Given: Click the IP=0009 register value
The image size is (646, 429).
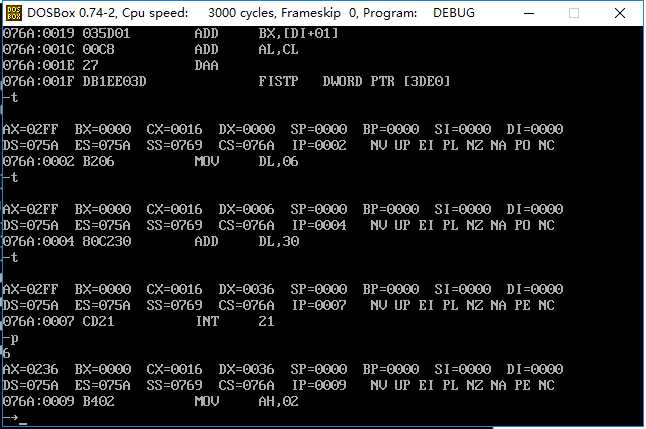Looking at the screenshot, I should point(319,385).
